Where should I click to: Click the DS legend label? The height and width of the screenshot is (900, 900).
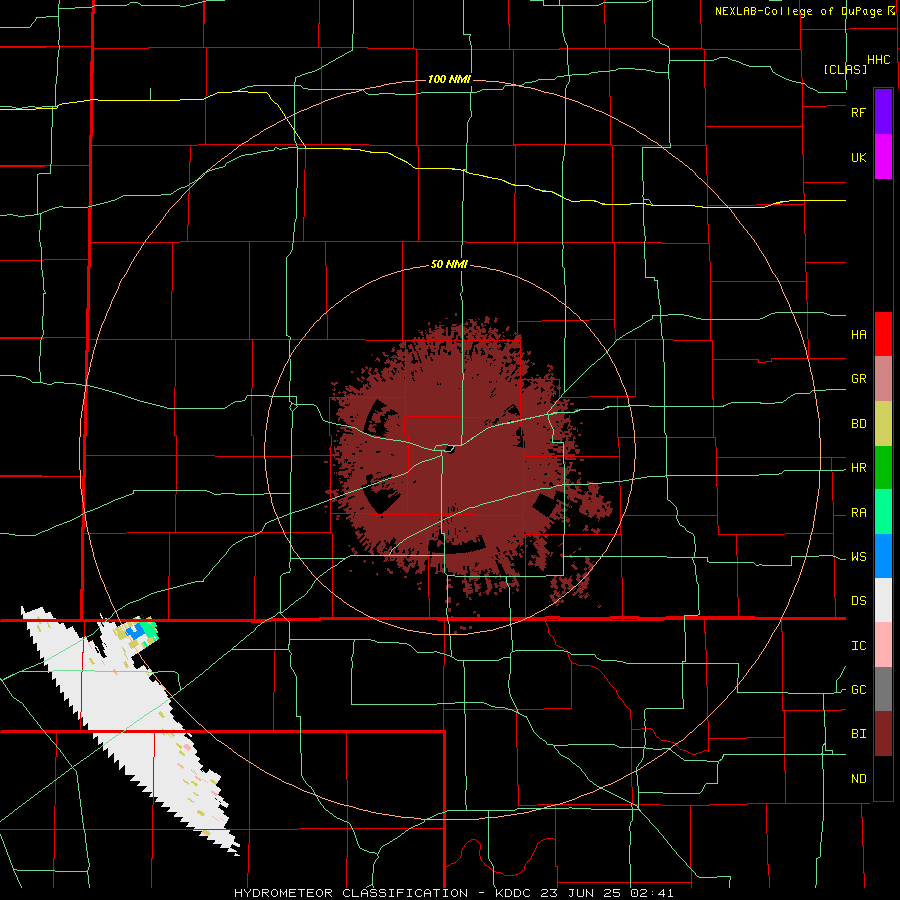(x=858, y=601)
